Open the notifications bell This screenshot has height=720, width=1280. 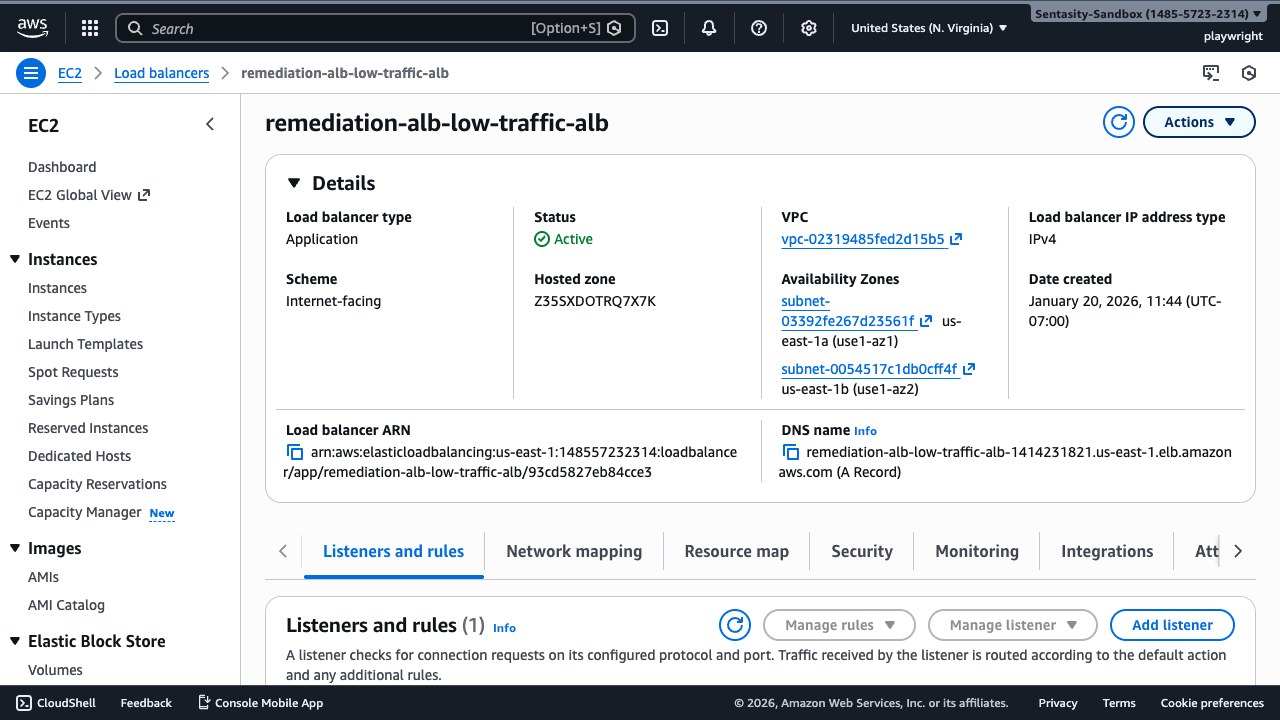click(x=709, y=28)
